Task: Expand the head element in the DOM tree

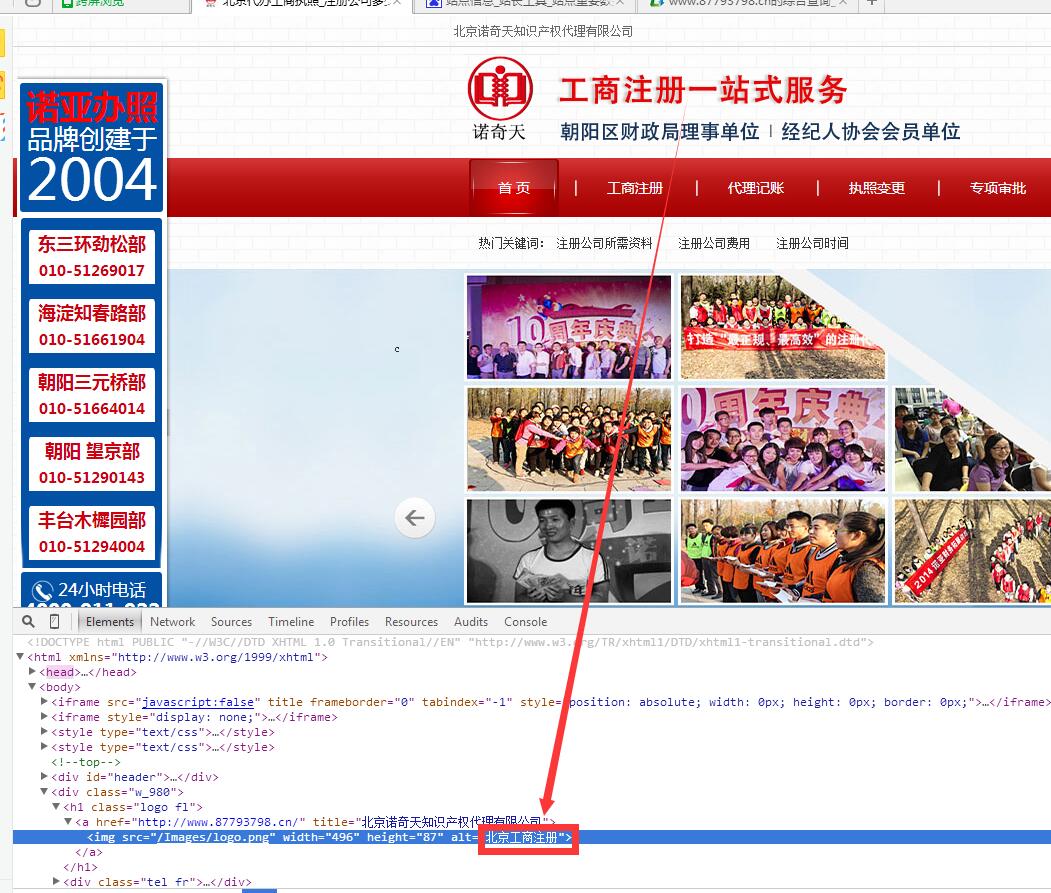Action: [34, 672]
